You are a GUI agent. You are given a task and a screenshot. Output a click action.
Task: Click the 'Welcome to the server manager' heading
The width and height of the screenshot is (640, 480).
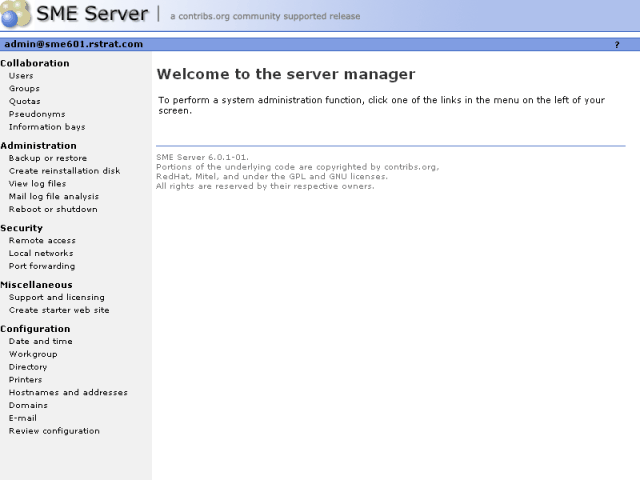pyautogui.click(x=286, y=74)
